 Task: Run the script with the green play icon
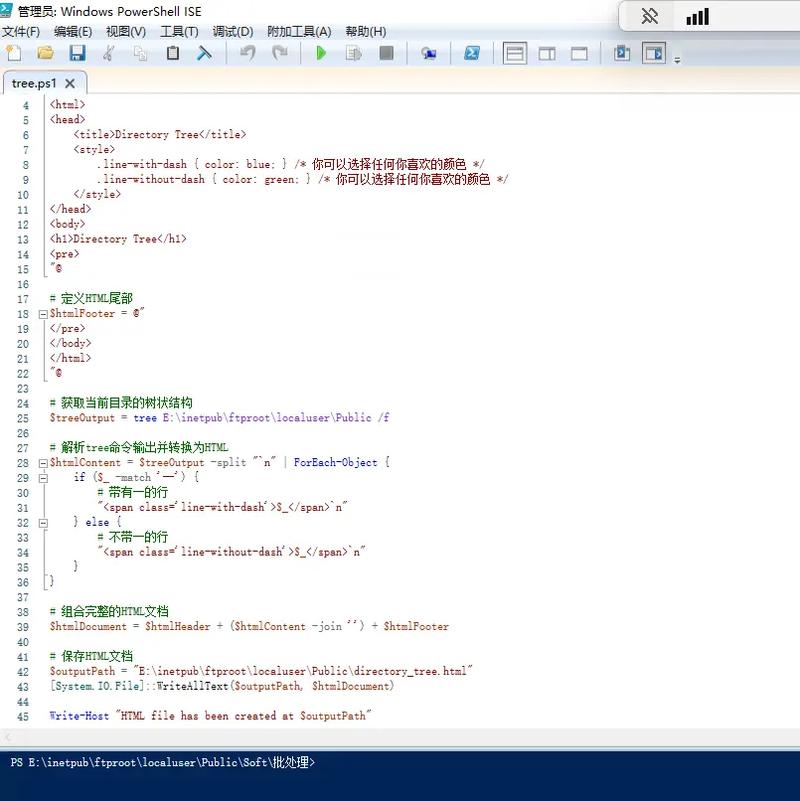coord(321,53)
